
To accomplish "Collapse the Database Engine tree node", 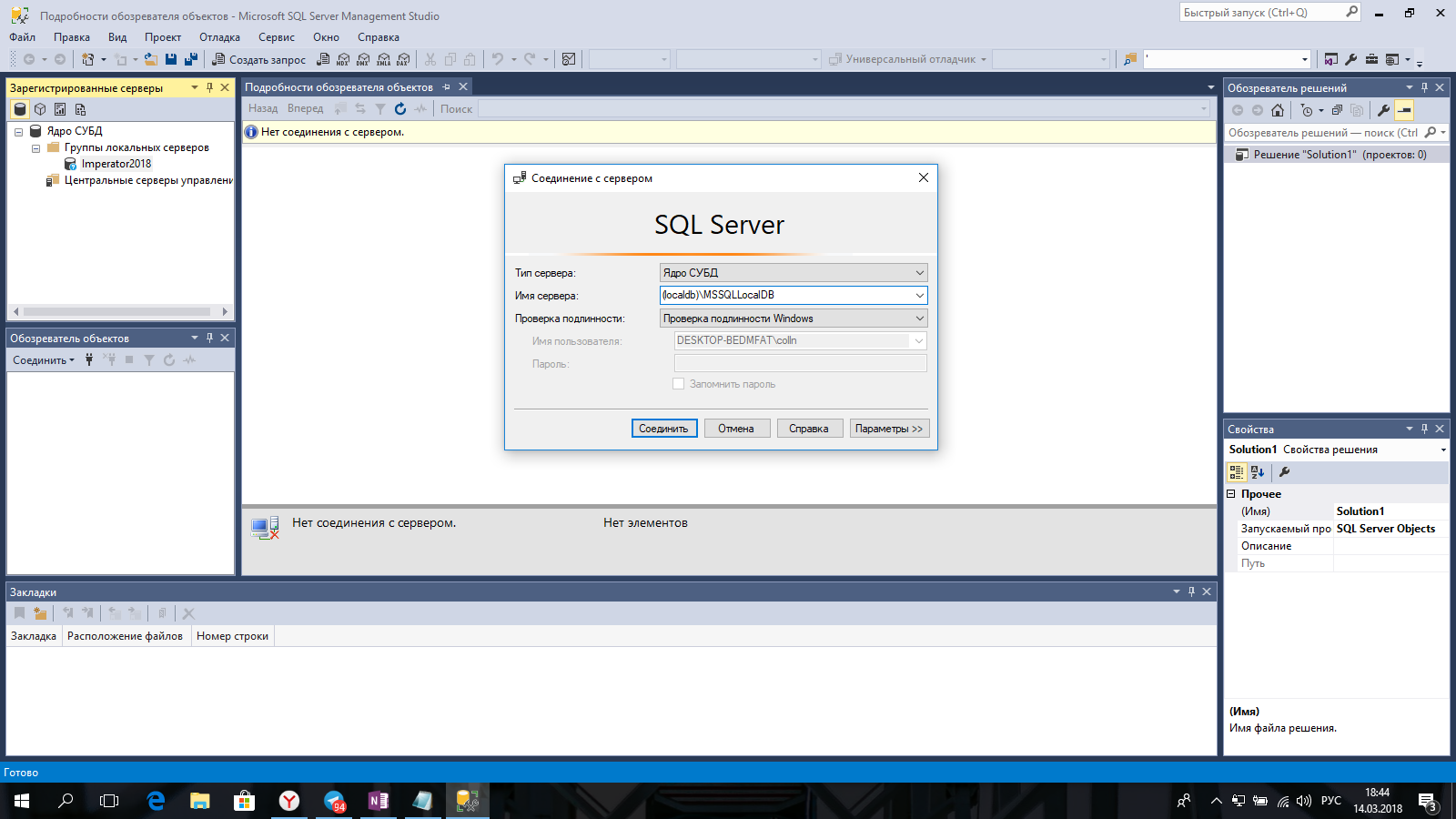I will pos(18,132).
